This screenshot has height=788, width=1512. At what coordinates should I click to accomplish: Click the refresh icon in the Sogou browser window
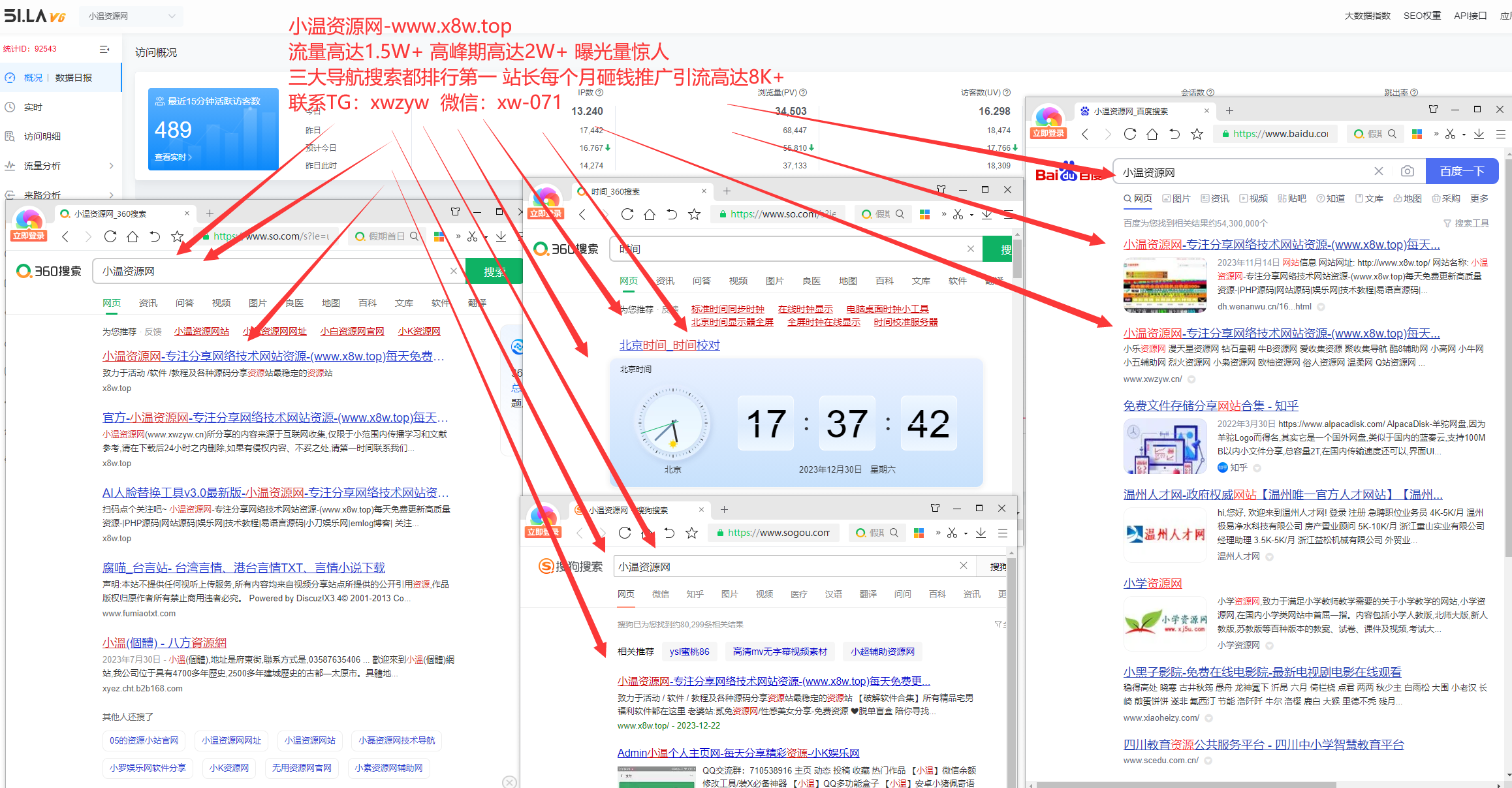[625, 533]
